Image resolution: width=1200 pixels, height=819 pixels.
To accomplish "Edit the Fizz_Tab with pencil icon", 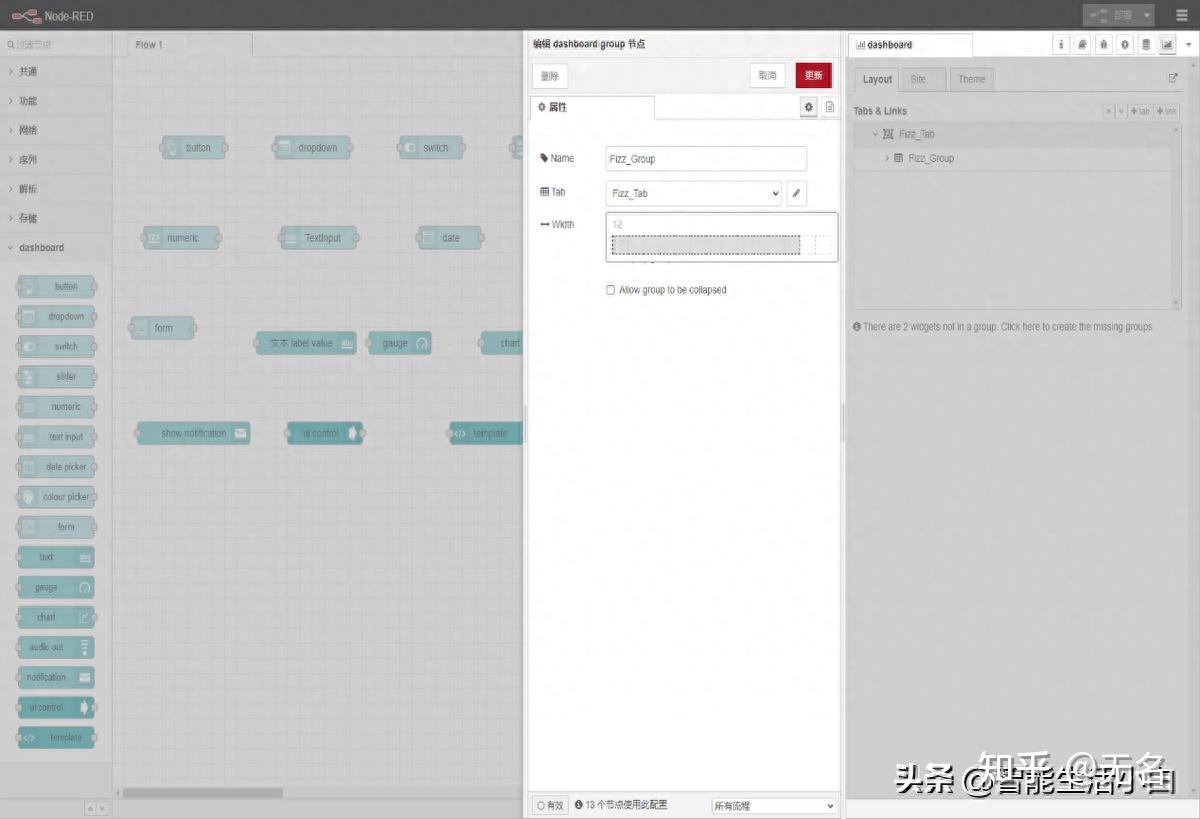I will click(x=796, y=193).
